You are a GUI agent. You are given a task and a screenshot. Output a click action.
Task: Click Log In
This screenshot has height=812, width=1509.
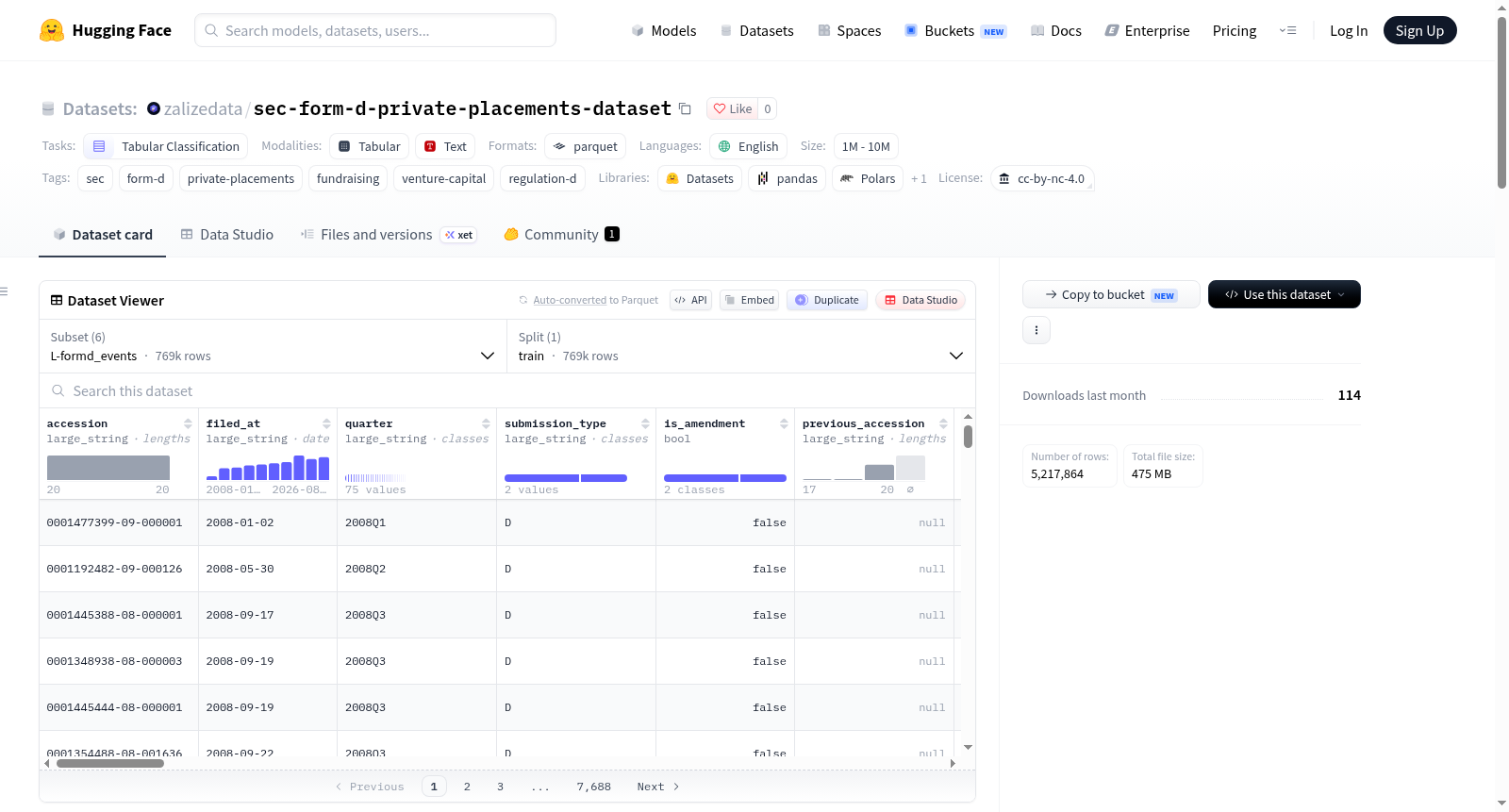click(1349, 30)
